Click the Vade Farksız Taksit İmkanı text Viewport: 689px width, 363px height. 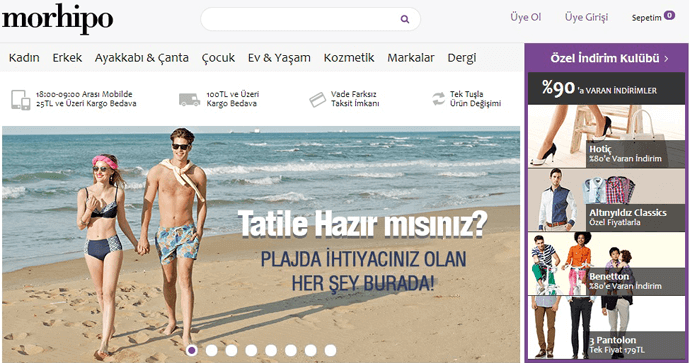tap(355, 99)
